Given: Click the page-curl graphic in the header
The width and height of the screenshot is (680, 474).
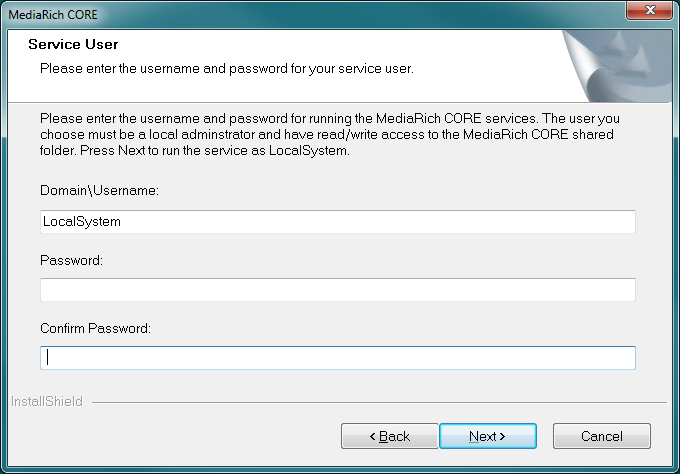Looking at the screenshot, I should (x=617, y=66).
